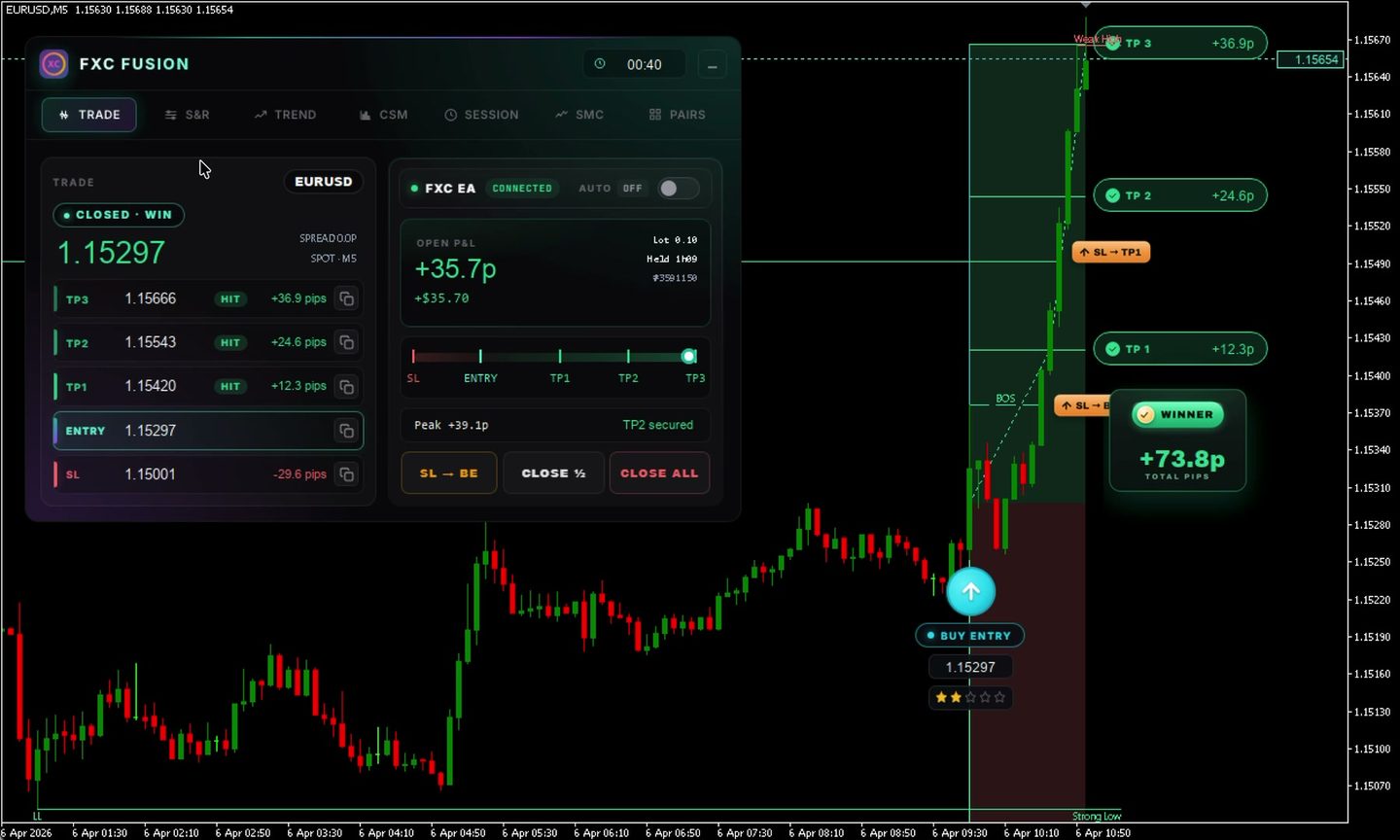Click the CLOSED · WIN status badge
Screen dimensions: 1400x840
(x=119, y=215)
